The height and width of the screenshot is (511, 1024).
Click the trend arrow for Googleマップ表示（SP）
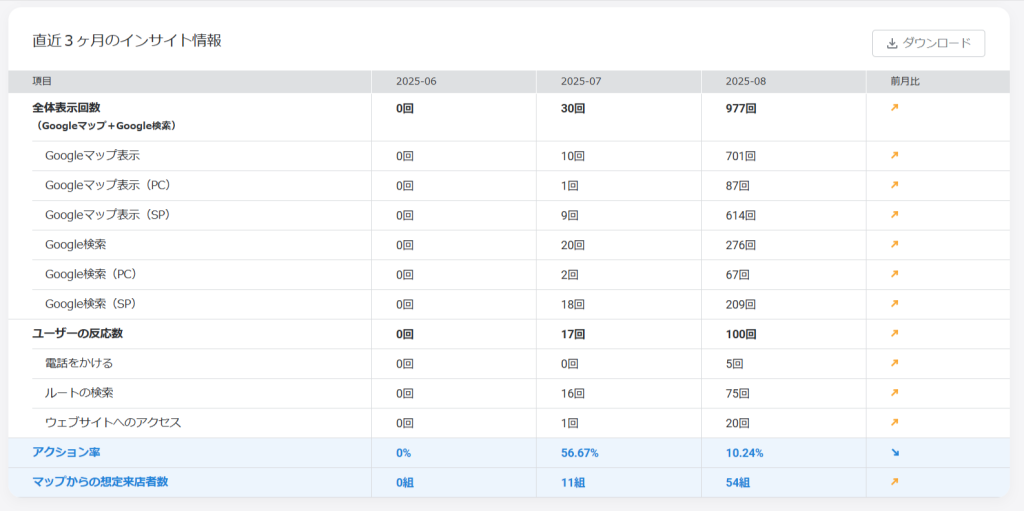pyautogui.click(x=895, y=215)
